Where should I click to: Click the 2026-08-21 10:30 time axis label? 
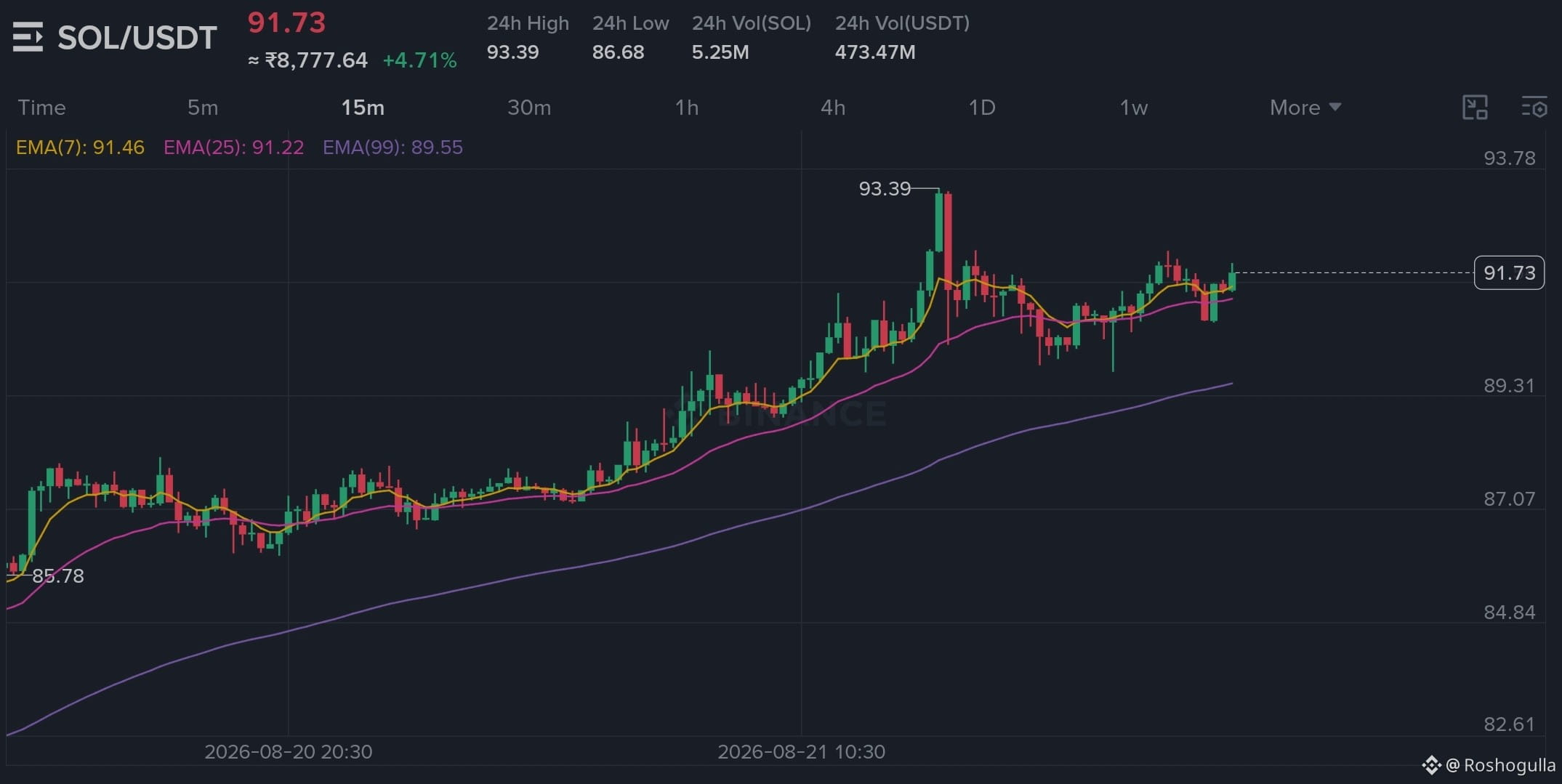pos(801,751)
